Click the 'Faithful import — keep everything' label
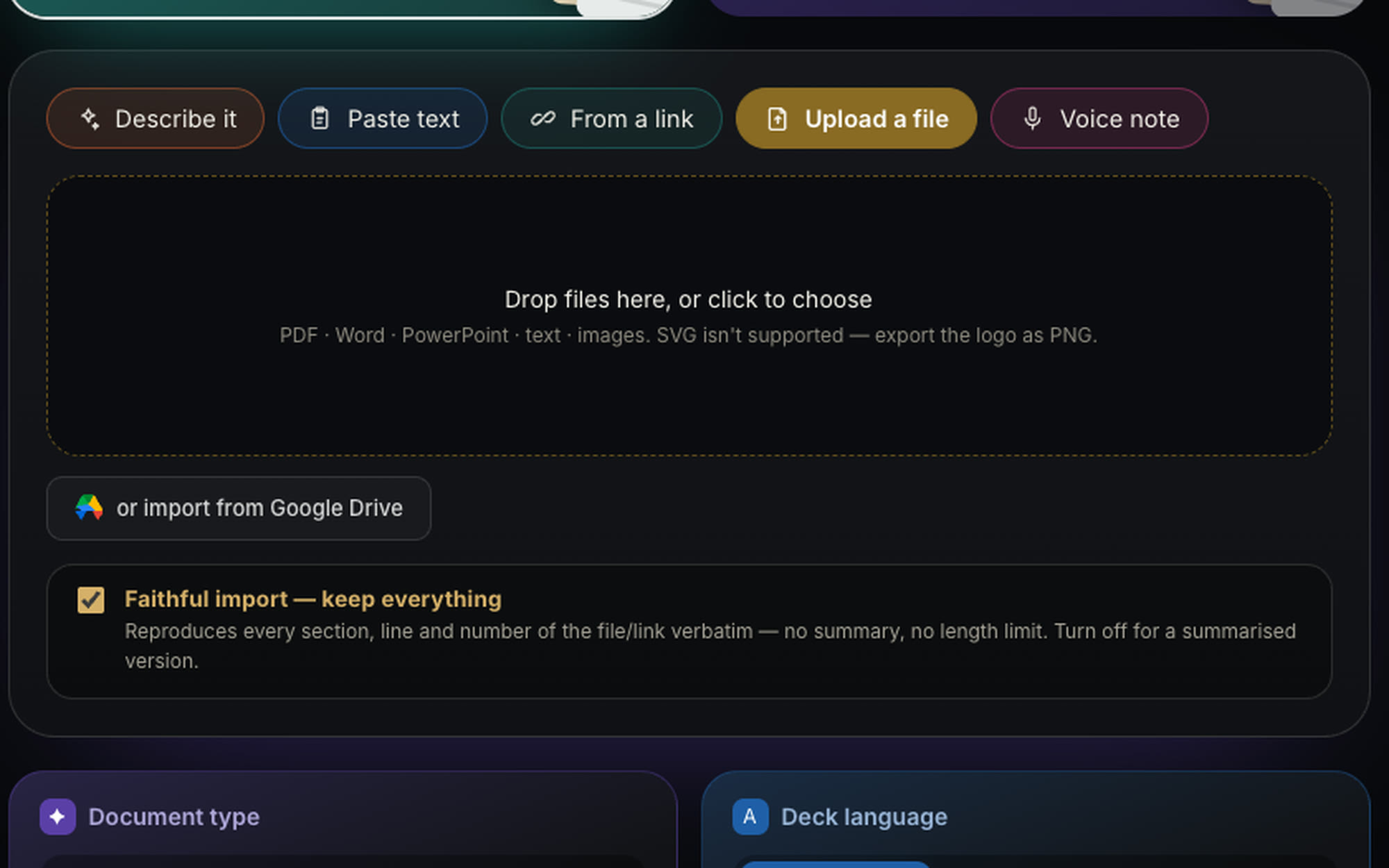This screenshot has height=868, width=1389. pos(313,599)
